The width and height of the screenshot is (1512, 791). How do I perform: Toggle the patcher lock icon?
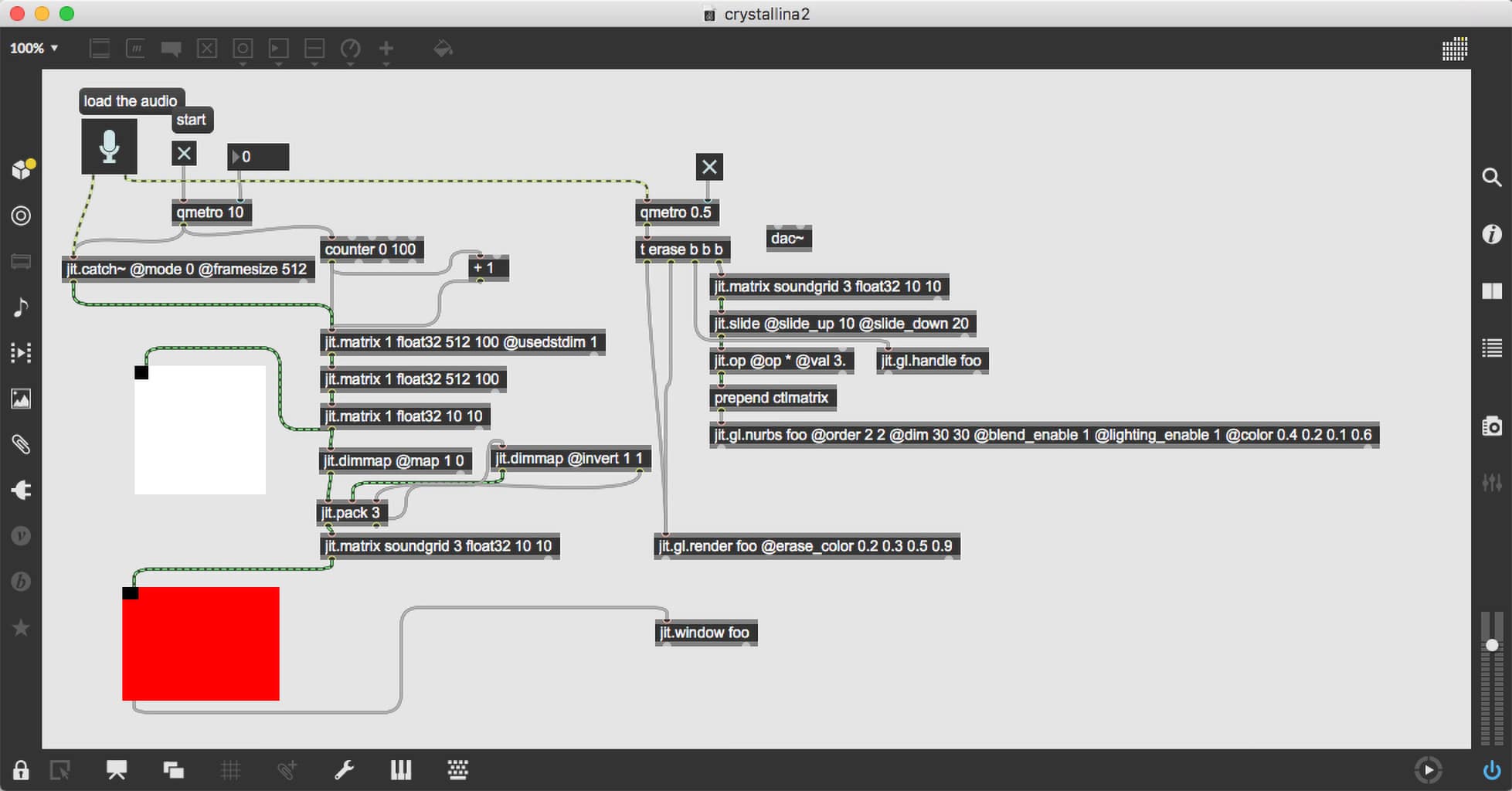coord(21,770)
